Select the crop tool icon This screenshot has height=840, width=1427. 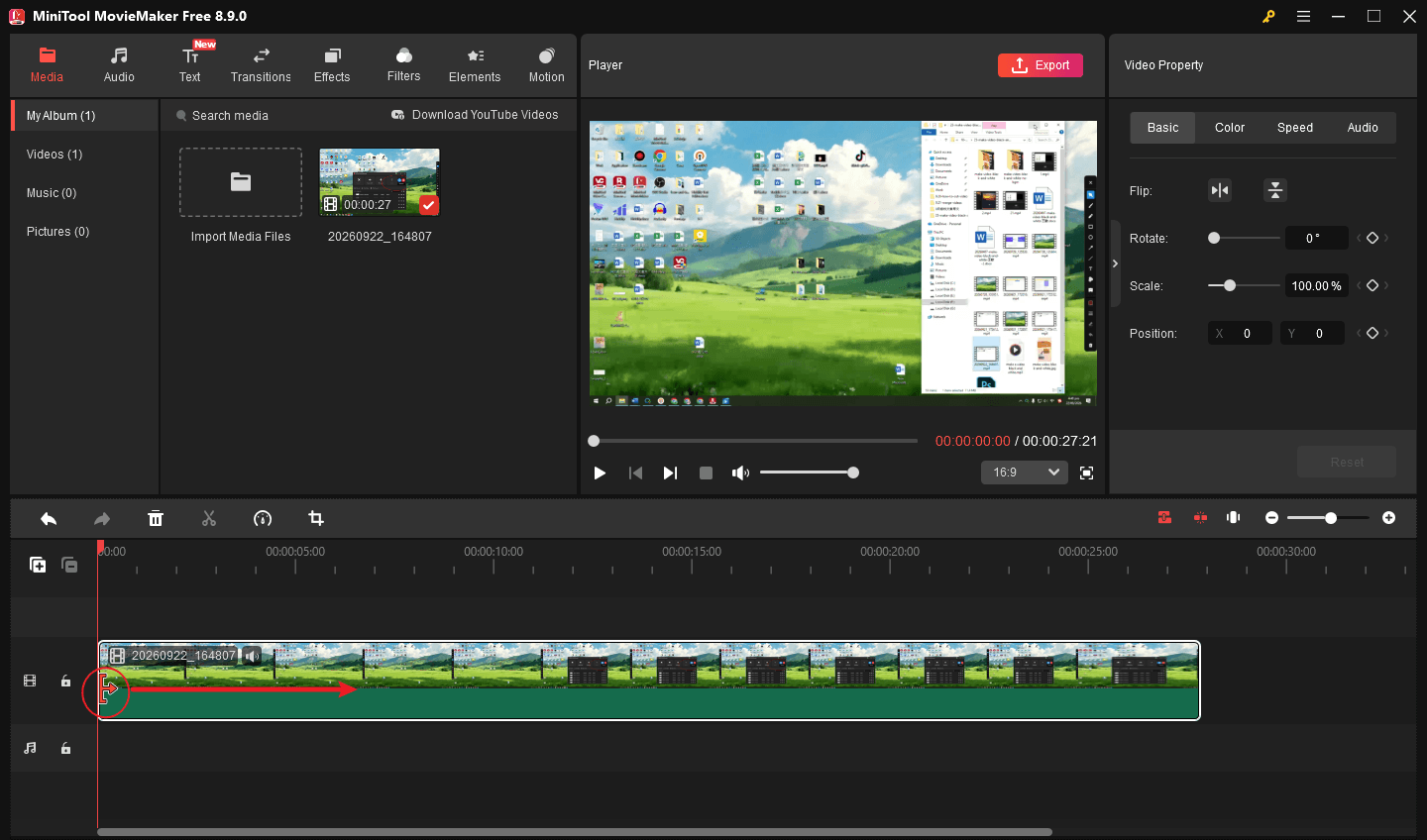click(316, 518)
